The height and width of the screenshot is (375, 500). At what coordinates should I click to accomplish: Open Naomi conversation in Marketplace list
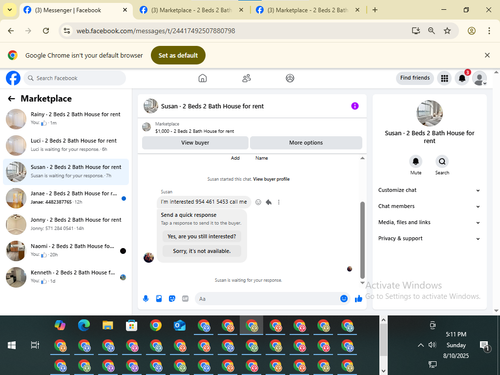pos(66,250)
